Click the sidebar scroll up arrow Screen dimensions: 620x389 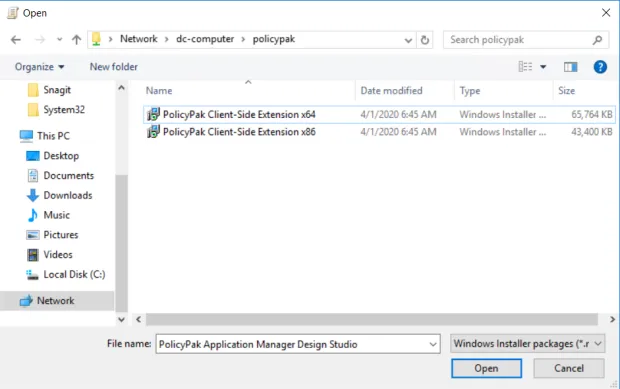coord(121,88)
